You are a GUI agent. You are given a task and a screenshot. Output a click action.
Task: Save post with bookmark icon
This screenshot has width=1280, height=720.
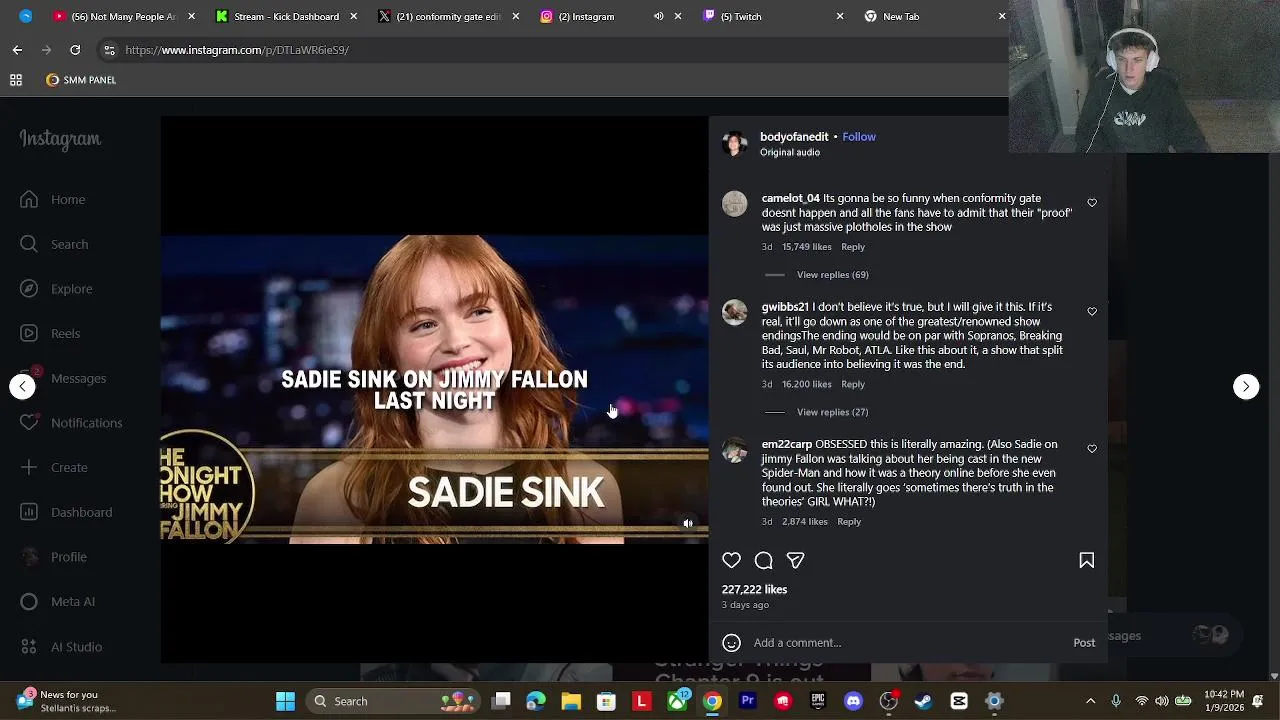[1087, 560]
